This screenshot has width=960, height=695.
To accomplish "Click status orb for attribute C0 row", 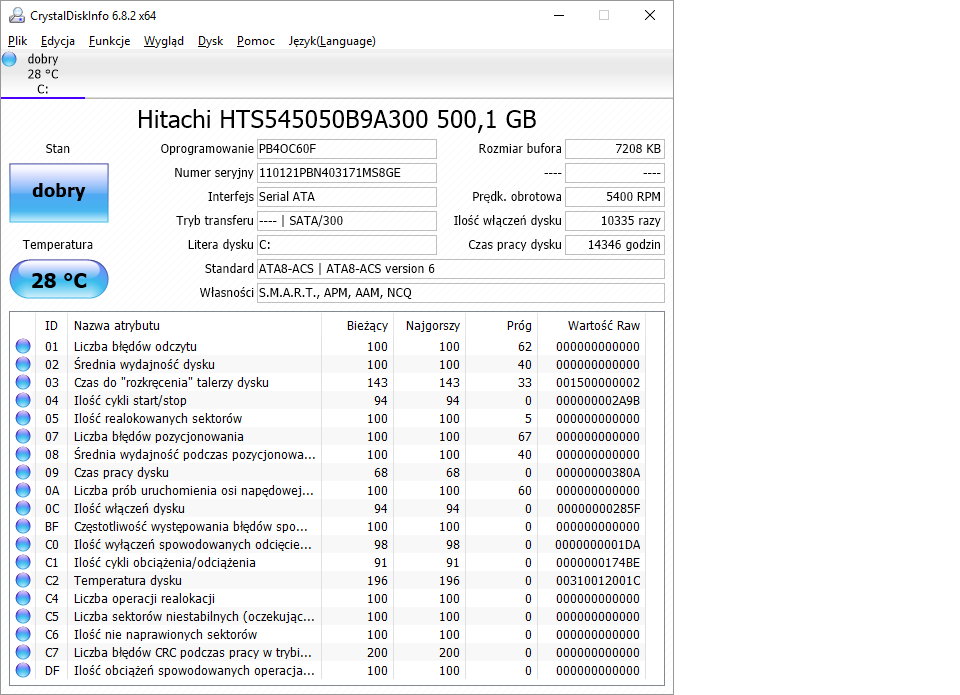I will (23, 544).
